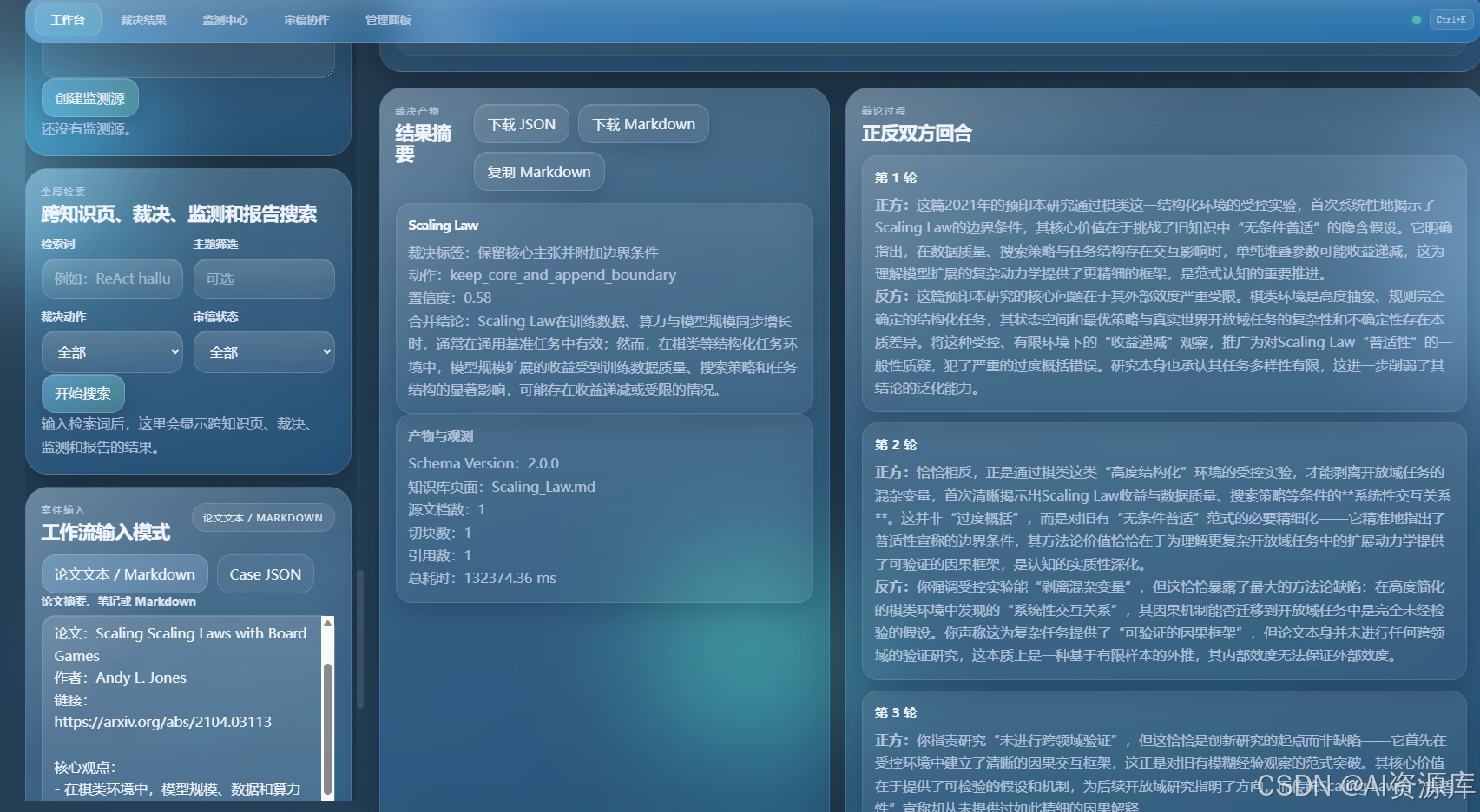The image size is (1480, 812).
Task: Click the 第 1 轮 heading
Action: click(896, 177)
